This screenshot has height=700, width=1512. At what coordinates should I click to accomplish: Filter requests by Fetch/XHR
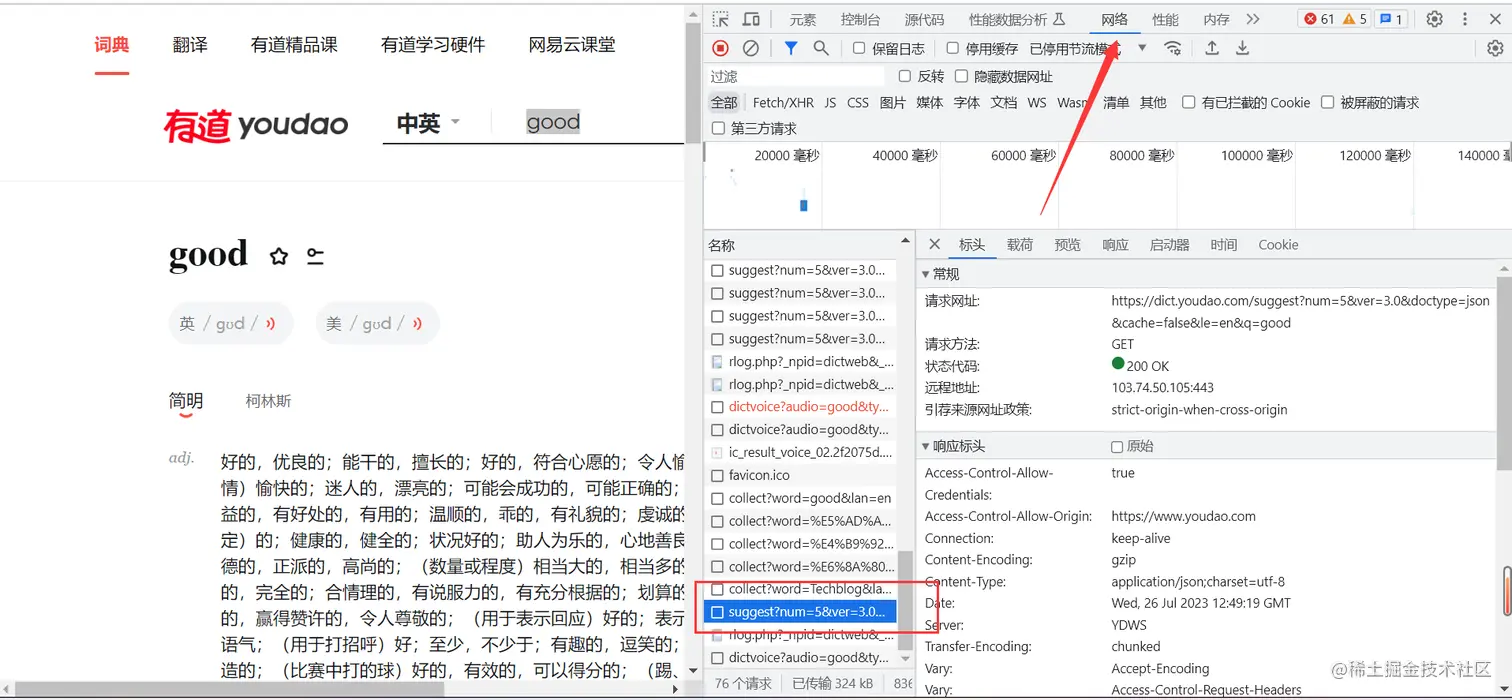coord(783,102)
